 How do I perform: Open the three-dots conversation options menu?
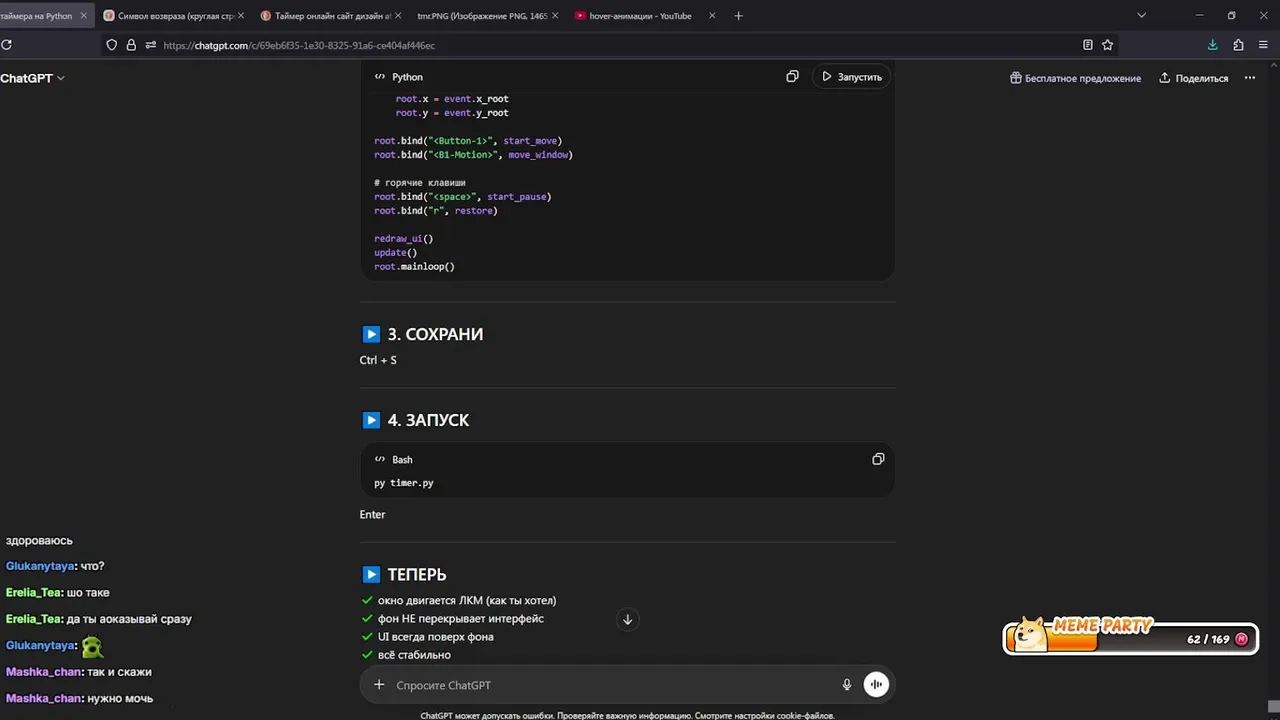pos(1249,78)
